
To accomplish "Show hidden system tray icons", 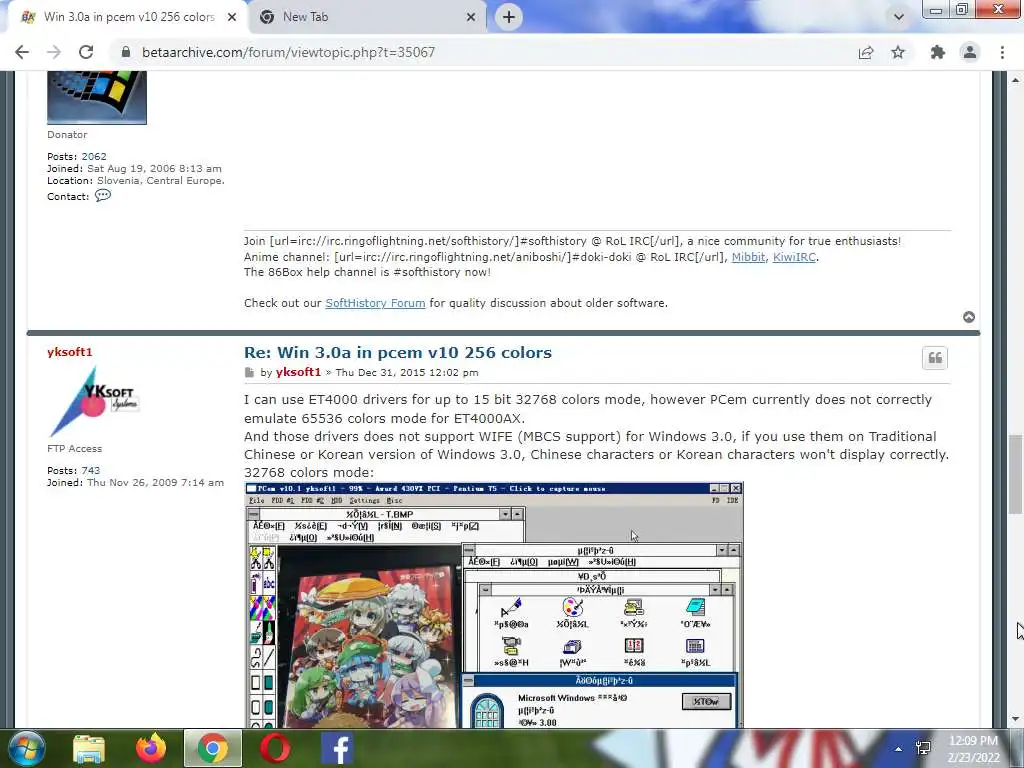I will 899,749.
